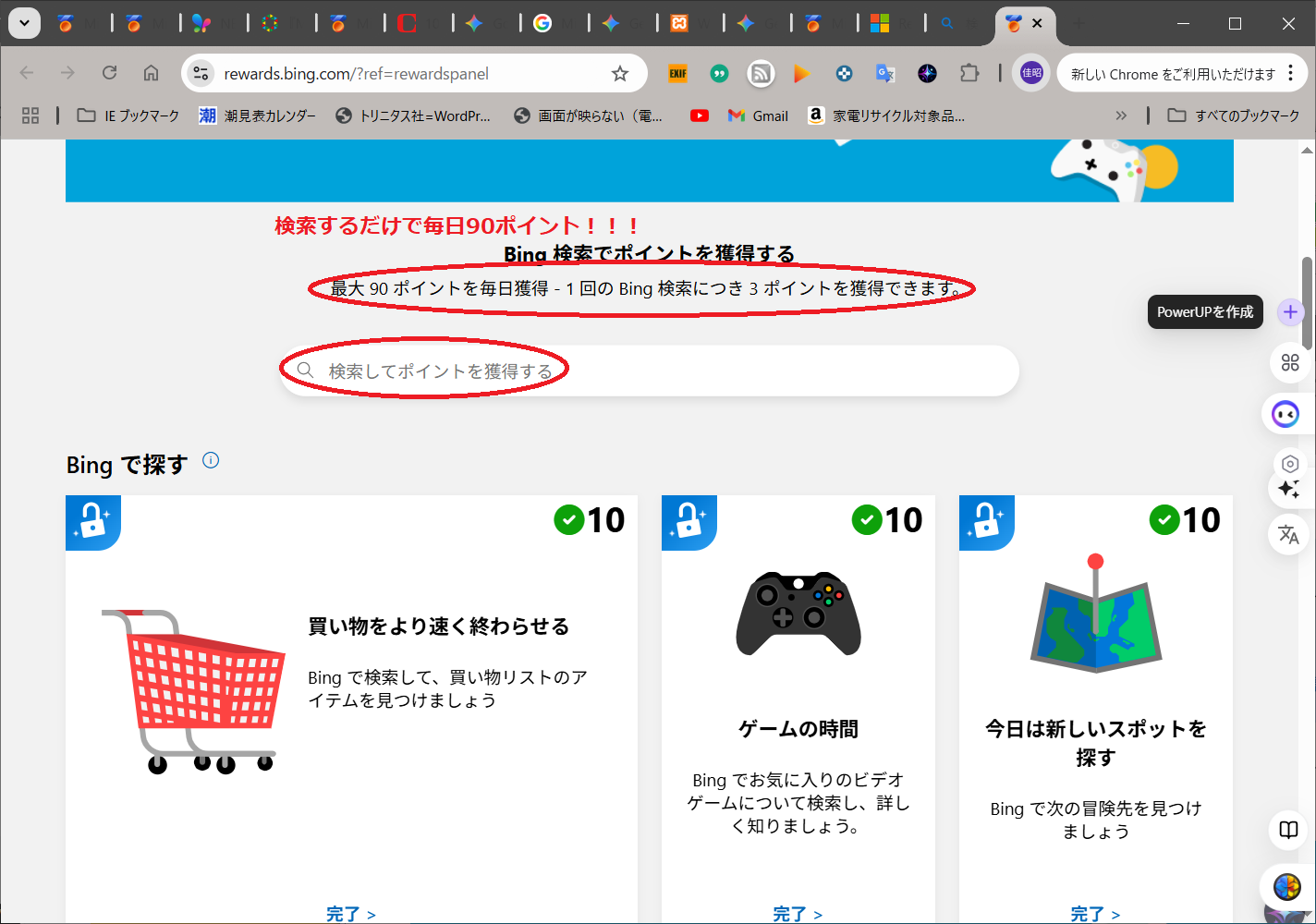The image size is (1316, 924).
Task: Open the RSS feed extension
Action: point(761,73)
